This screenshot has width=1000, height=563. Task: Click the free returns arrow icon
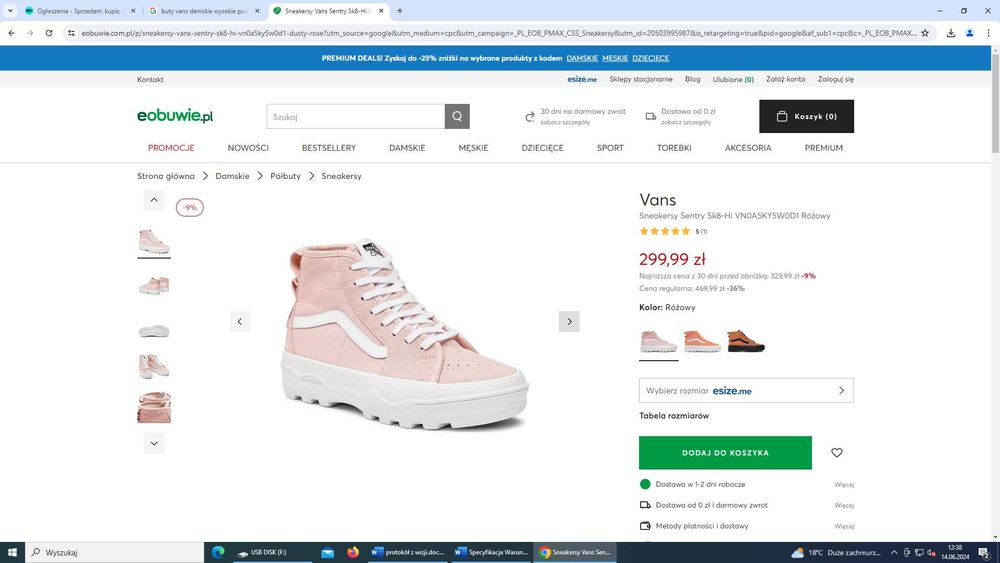coord(529,117)
